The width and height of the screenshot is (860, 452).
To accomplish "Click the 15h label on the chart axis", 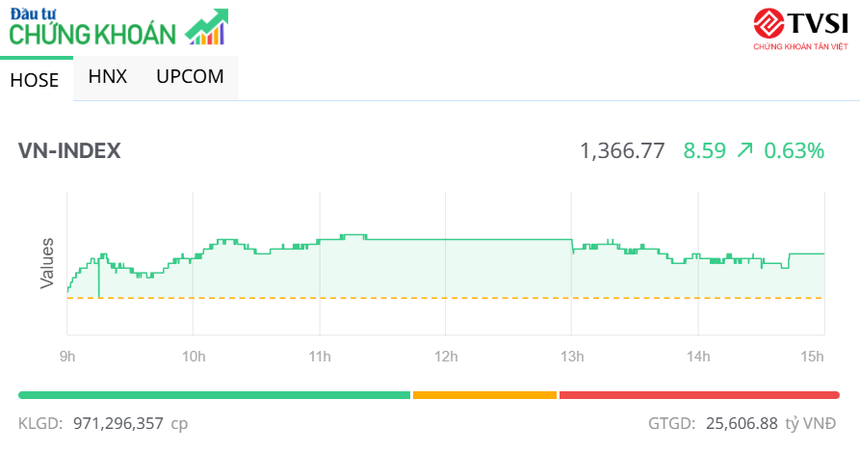I will 813,356.
